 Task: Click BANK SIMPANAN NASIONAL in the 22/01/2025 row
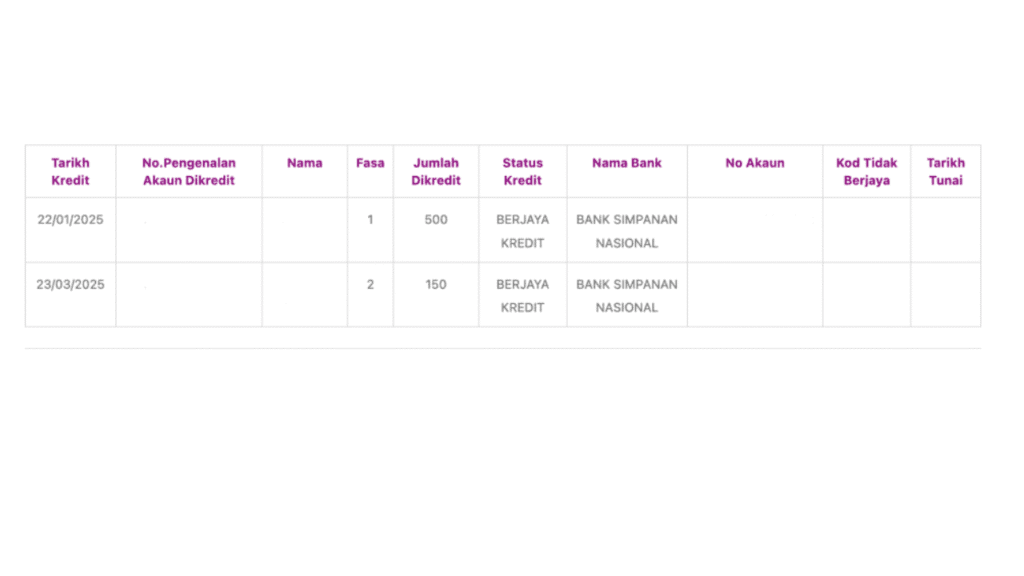pos(627,231)
